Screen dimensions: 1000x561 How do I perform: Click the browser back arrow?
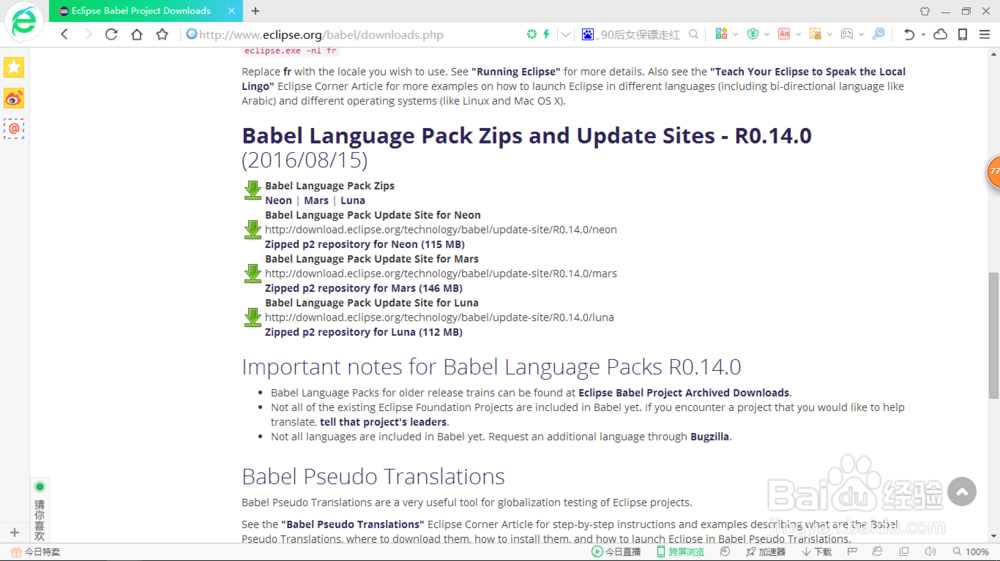click(x=64, y=34)
